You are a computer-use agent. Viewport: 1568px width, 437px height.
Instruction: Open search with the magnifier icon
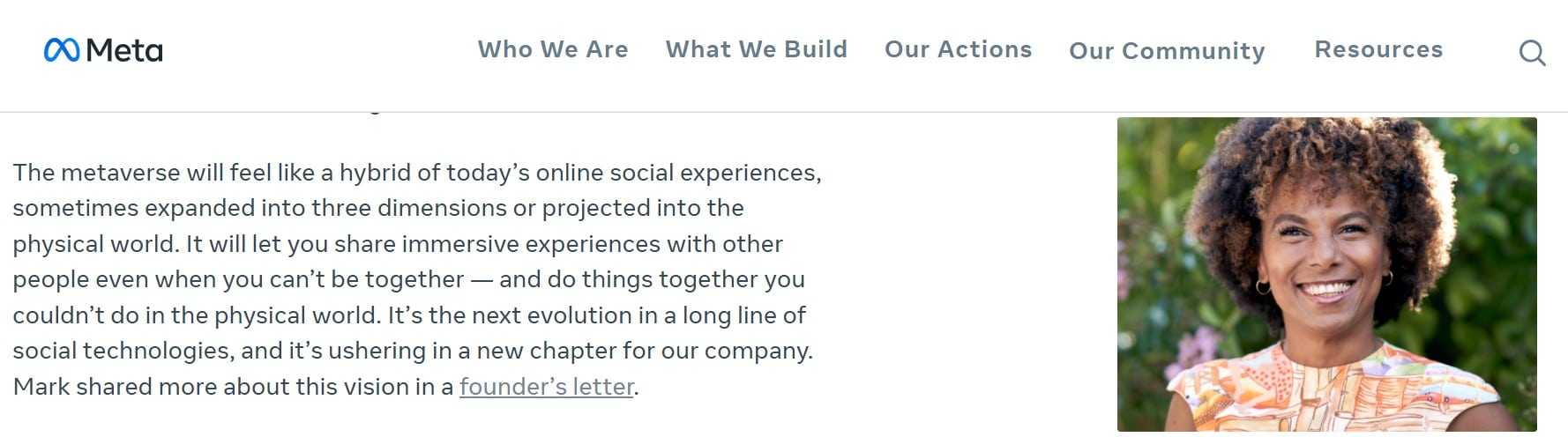pyautogui.click(x=1532, y=53)
